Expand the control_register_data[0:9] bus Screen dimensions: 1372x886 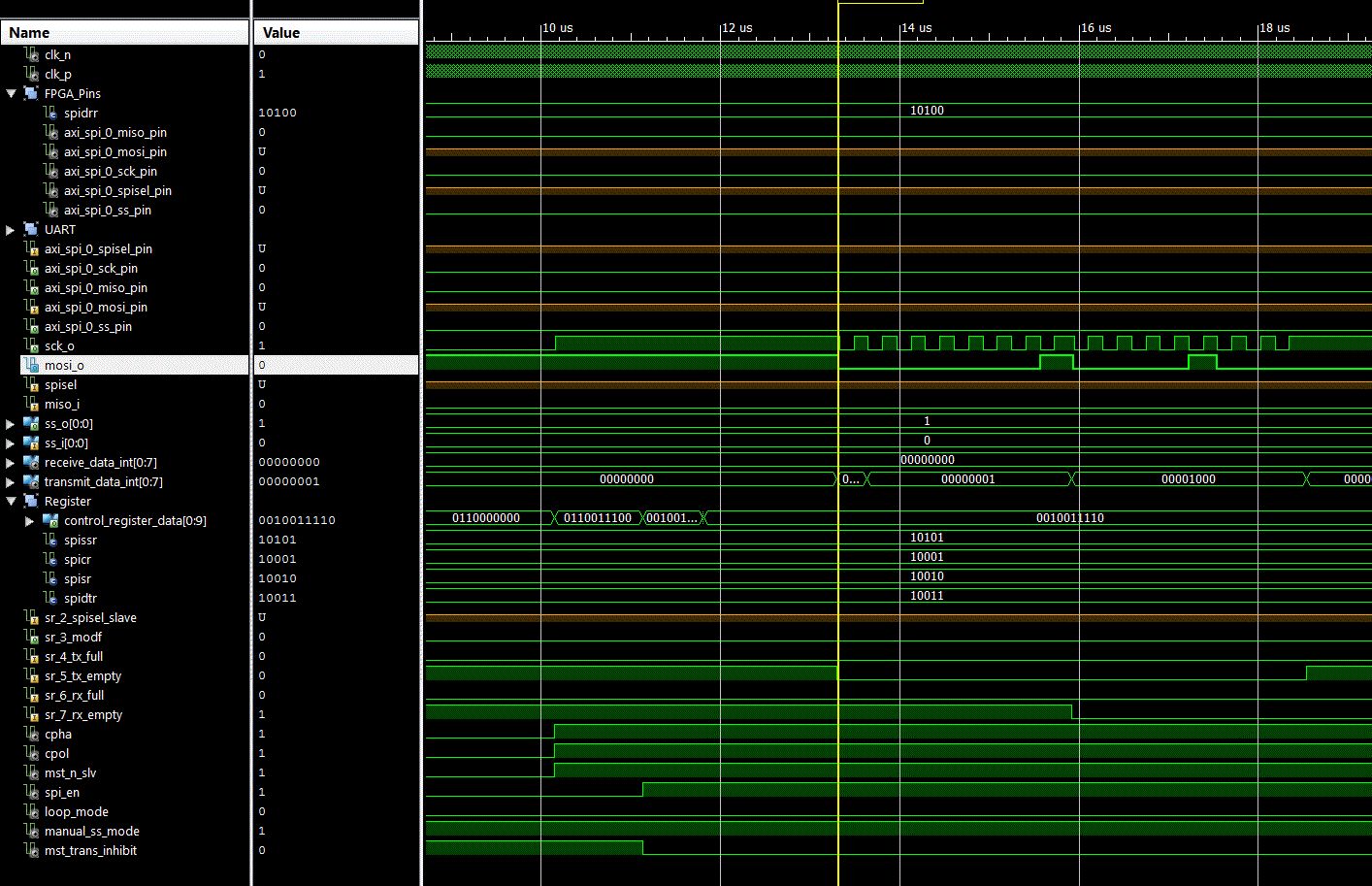[29, 521]
